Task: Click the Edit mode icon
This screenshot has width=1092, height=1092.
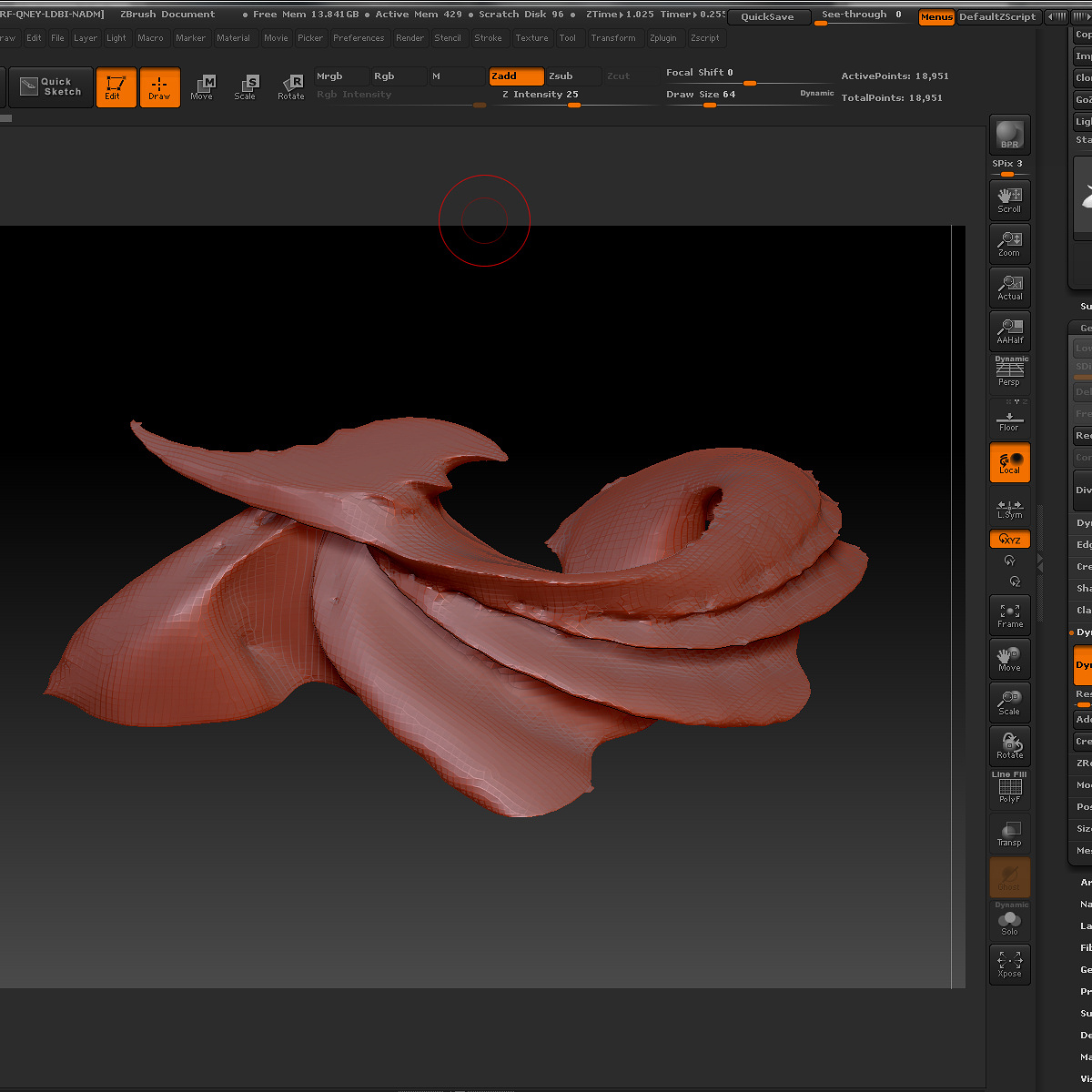Action: (x=116, y=87)
